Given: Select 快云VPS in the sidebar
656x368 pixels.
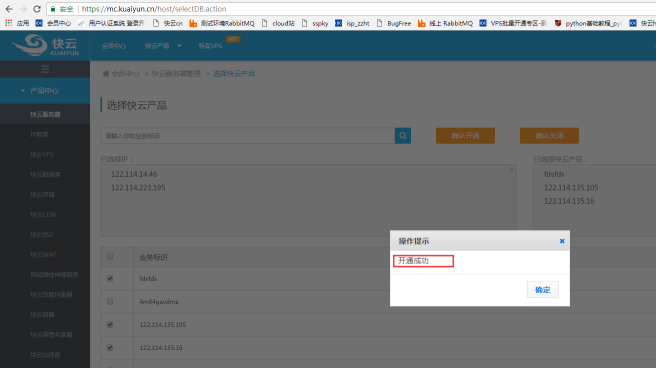Looking at the screenshot, I should [42, 154].
